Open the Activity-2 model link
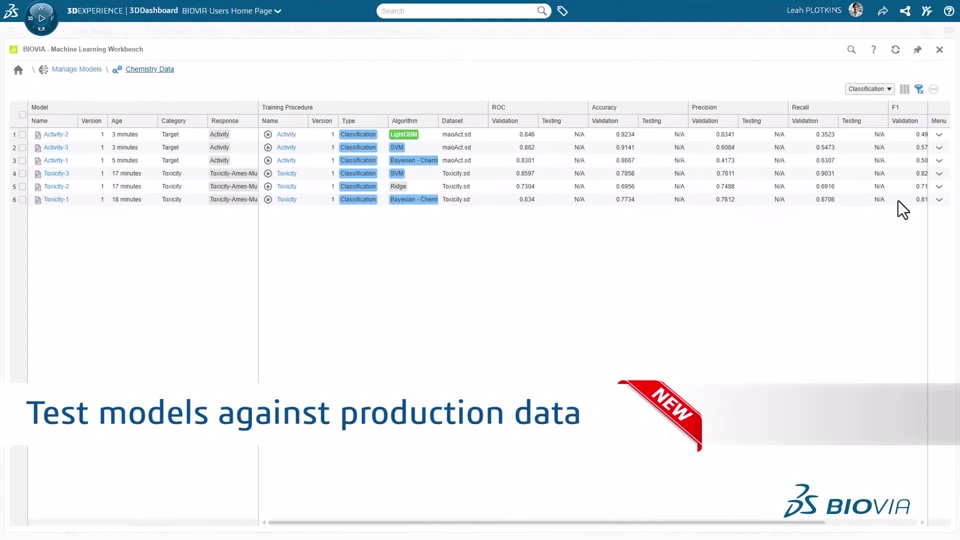This screenshot has width=960, height=540. [x=56, y=135]
